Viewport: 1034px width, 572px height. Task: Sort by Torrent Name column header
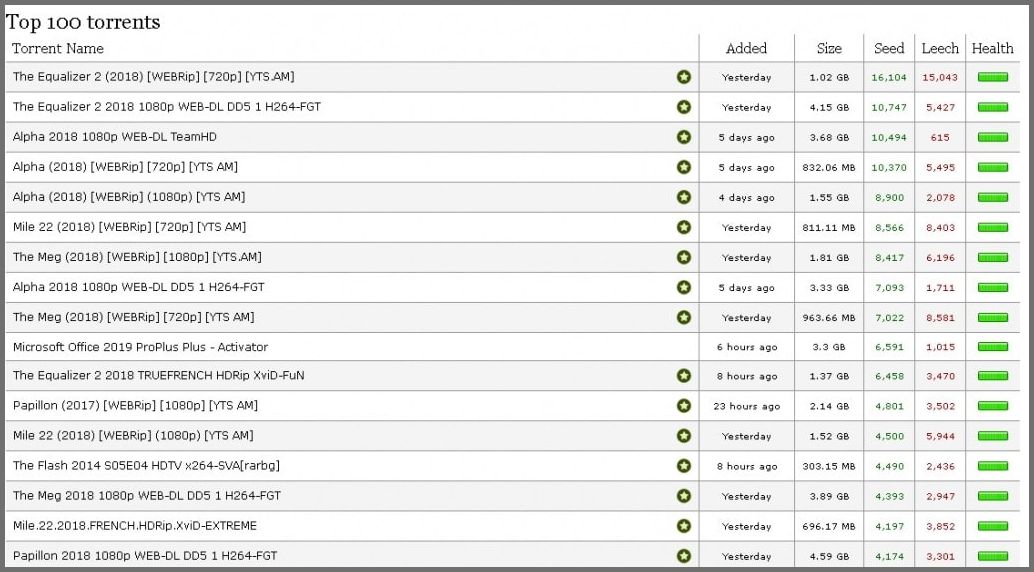(x=57, y=48)
